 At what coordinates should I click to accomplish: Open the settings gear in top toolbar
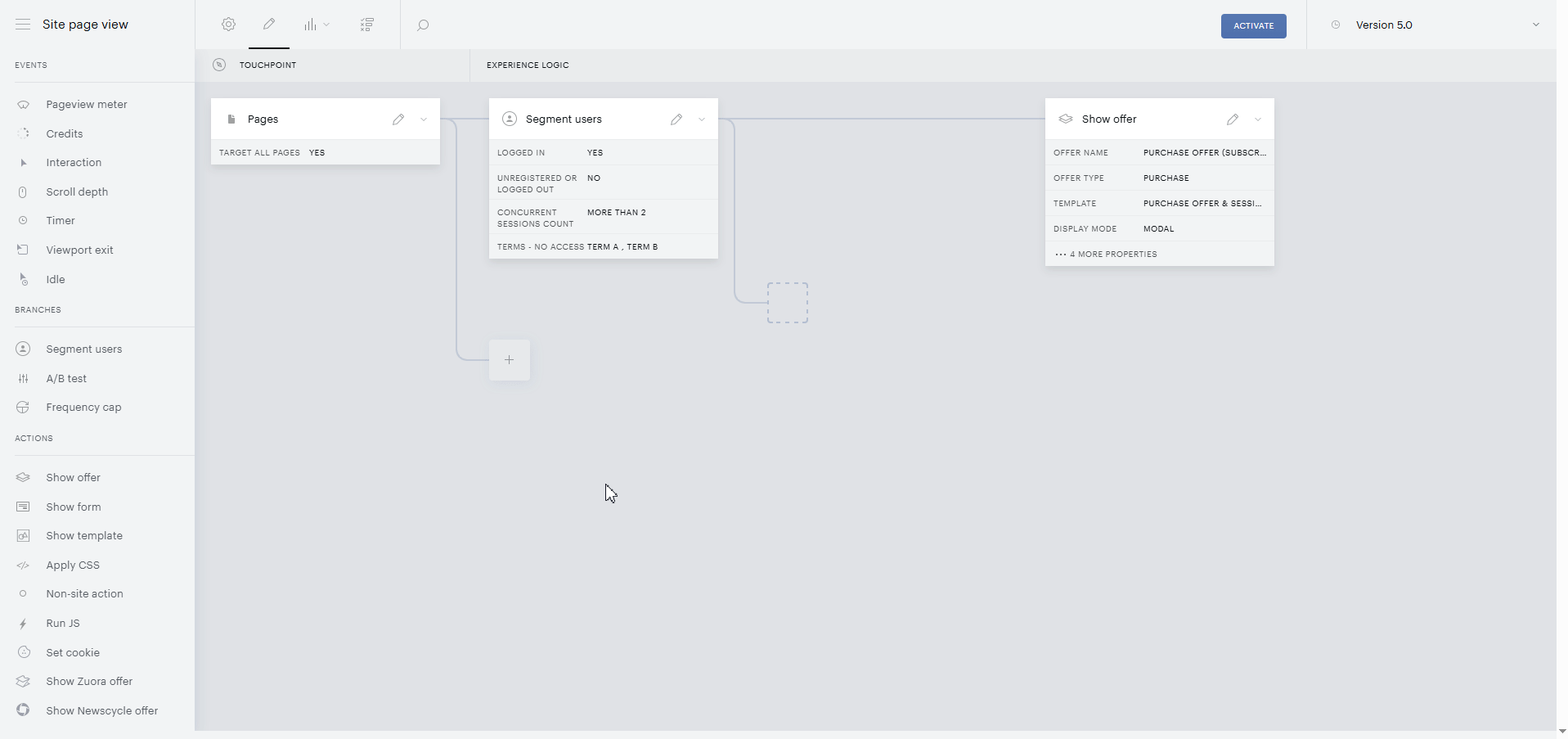point(228,25)
